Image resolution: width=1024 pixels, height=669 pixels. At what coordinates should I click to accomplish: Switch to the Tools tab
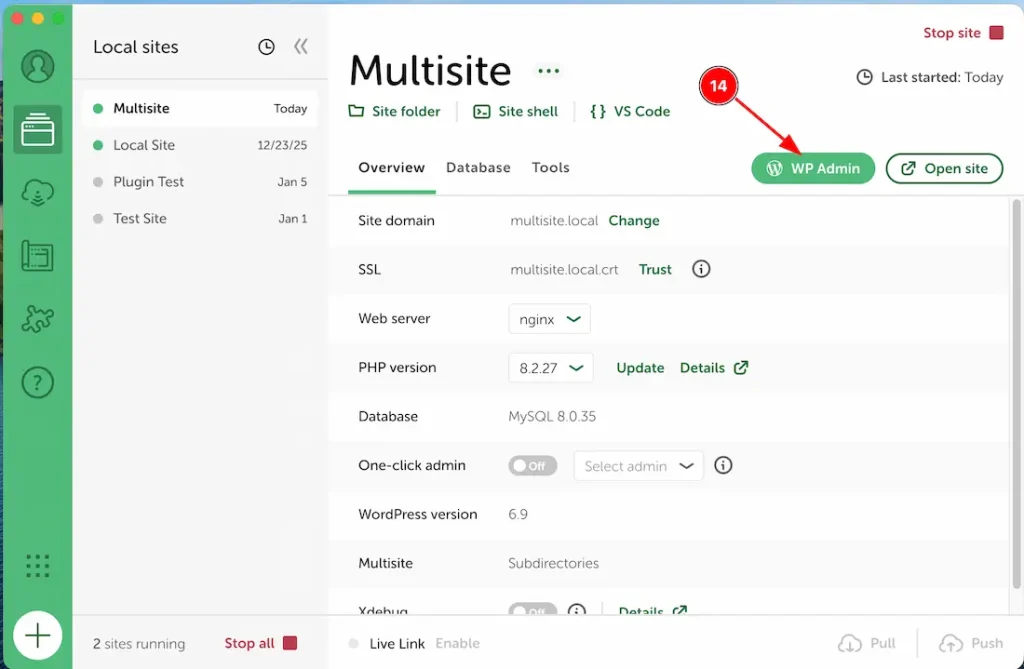[550, 168]
